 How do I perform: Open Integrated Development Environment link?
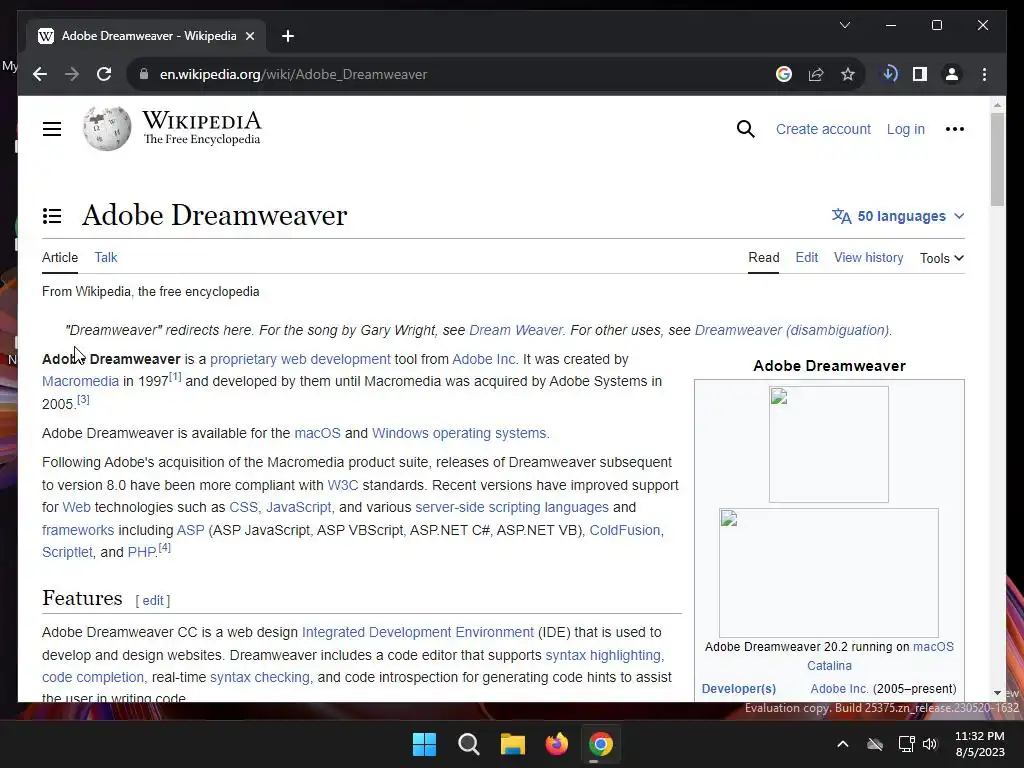pyautogui.click(x=418, y=633)
